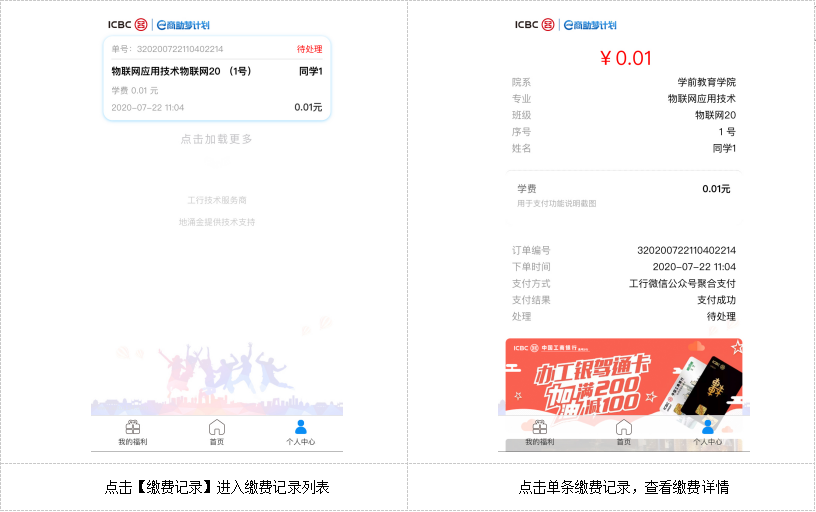Viewport: 816px width, 512px height.
Task: Load more records via 点击加载更多
Action: 216,139
